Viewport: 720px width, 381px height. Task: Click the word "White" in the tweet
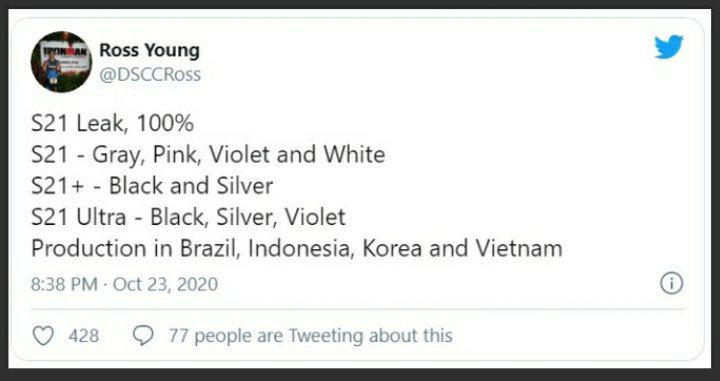[x=354, y=155]
